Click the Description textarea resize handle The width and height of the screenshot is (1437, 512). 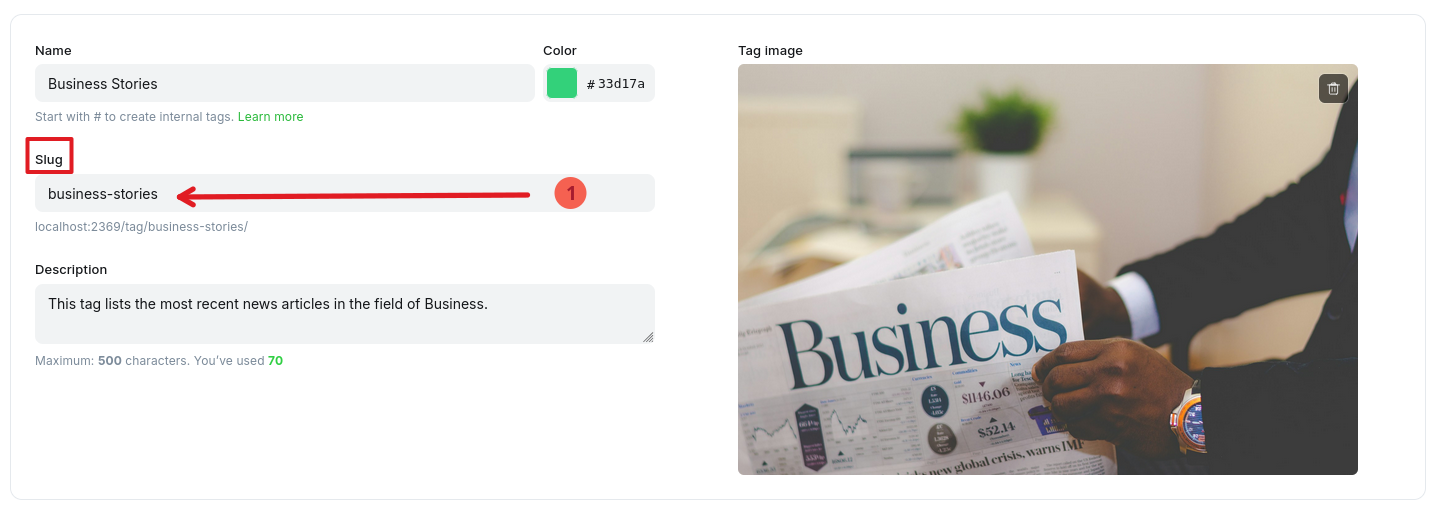[648, 337]
